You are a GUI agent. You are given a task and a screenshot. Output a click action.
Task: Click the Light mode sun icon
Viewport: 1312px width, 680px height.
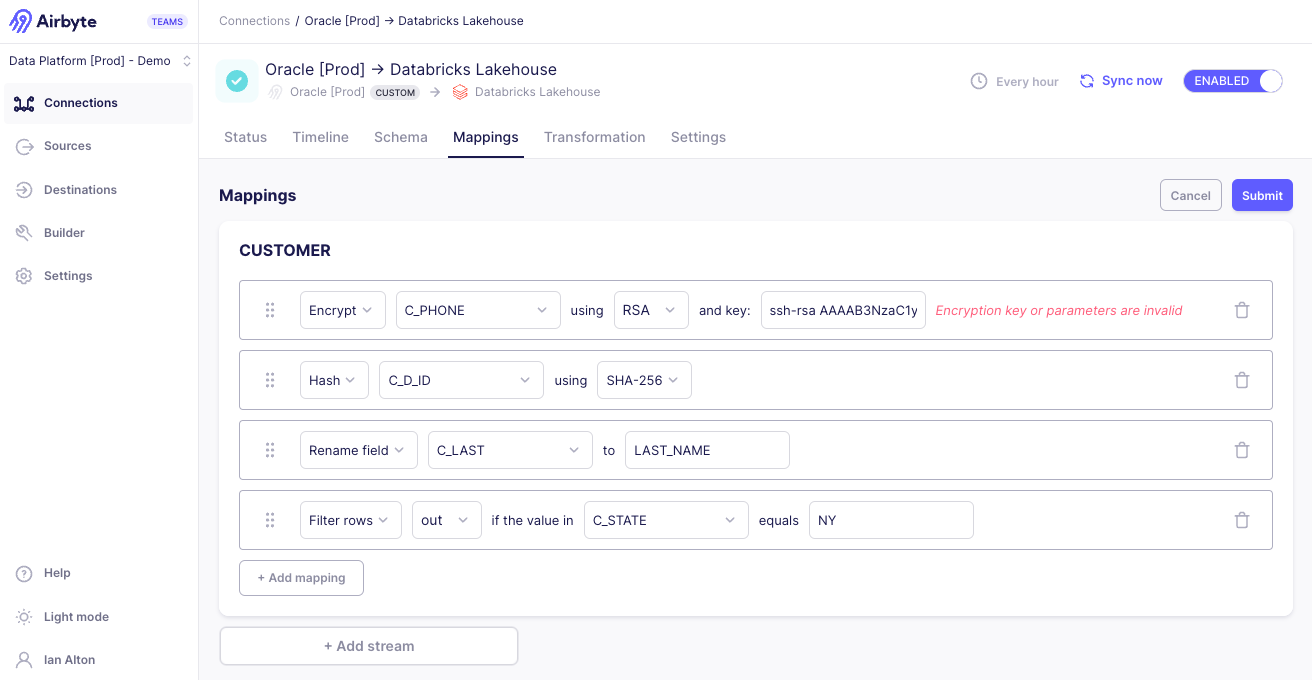point(25,617)
